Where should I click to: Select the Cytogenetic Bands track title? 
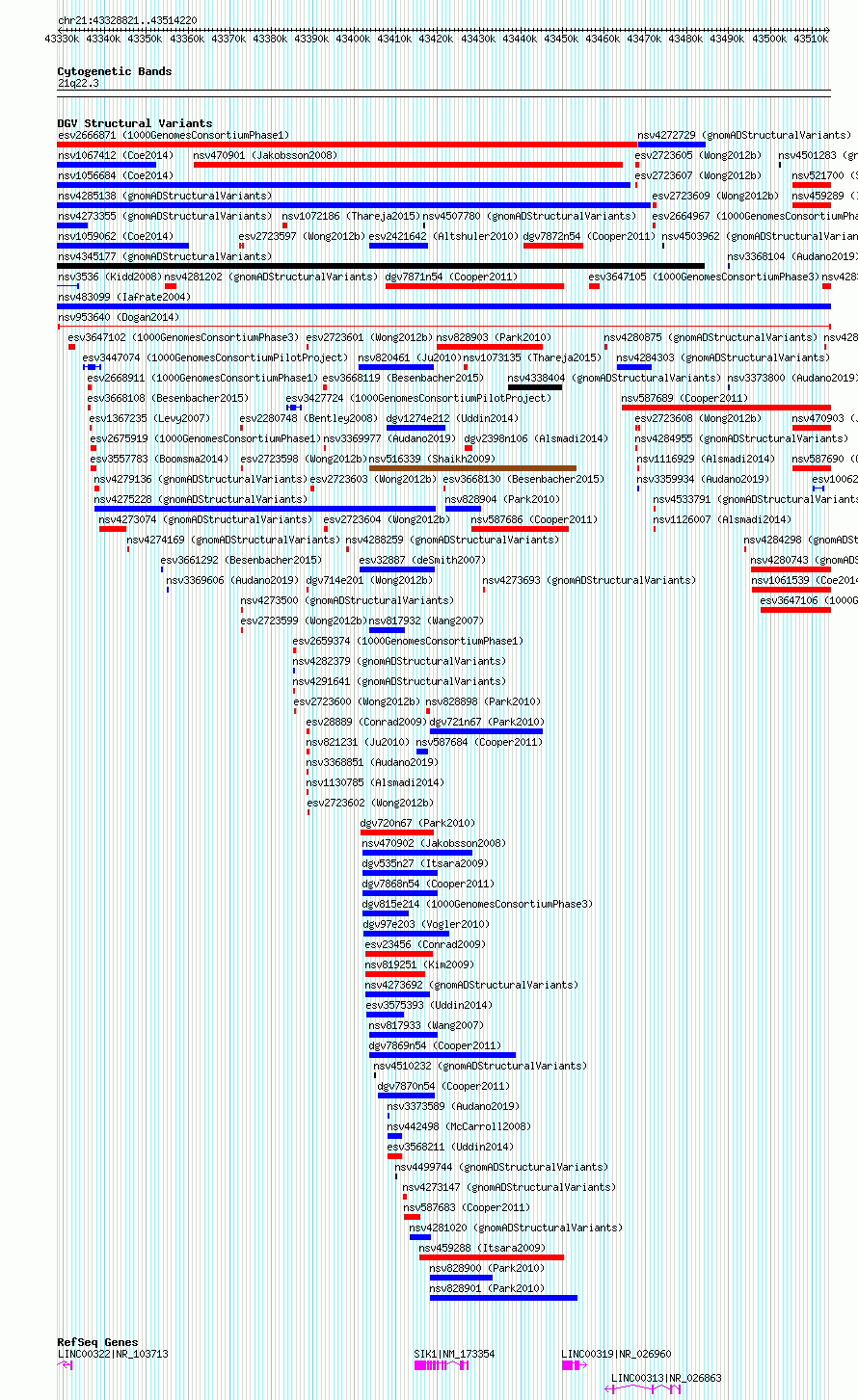115,71
